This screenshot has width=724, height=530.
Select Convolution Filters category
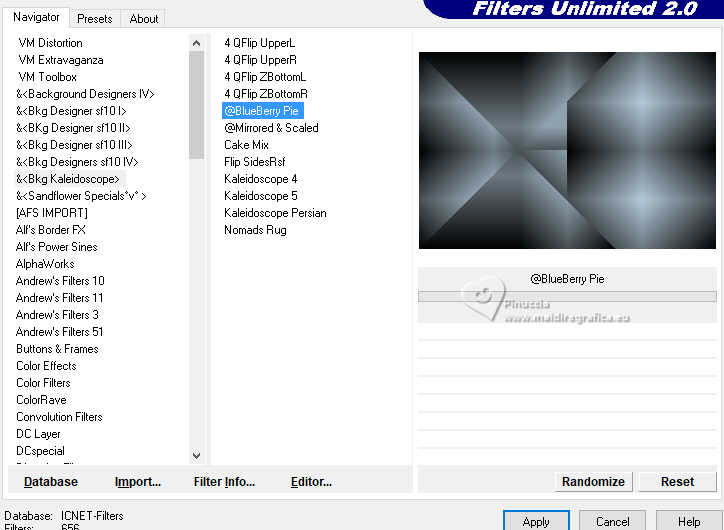(x=59, y=417)
